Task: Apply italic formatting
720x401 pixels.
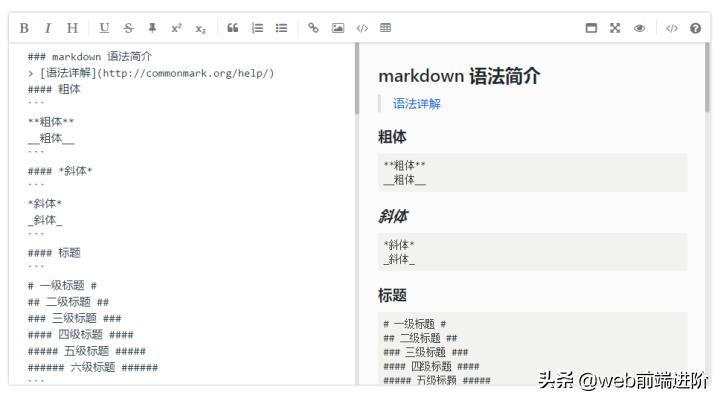Action: click(x=47, y=28)
